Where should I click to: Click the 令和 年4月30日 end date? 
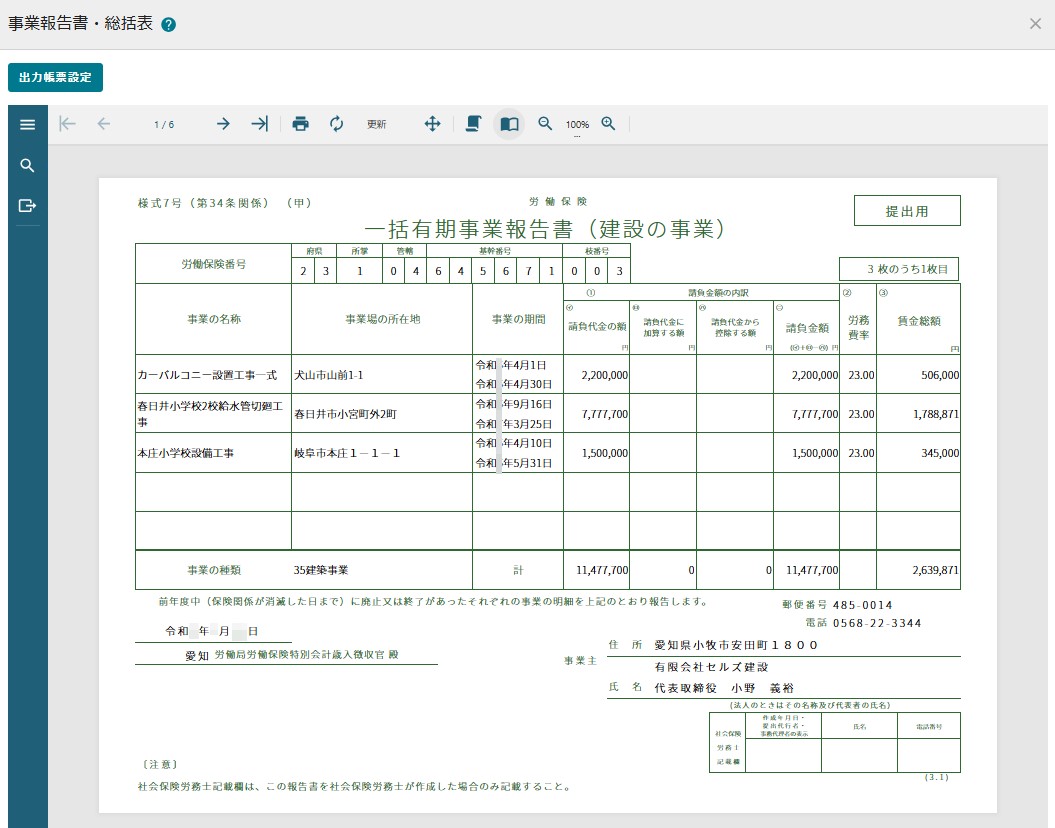pyautogui.click(x=514, y=384)
